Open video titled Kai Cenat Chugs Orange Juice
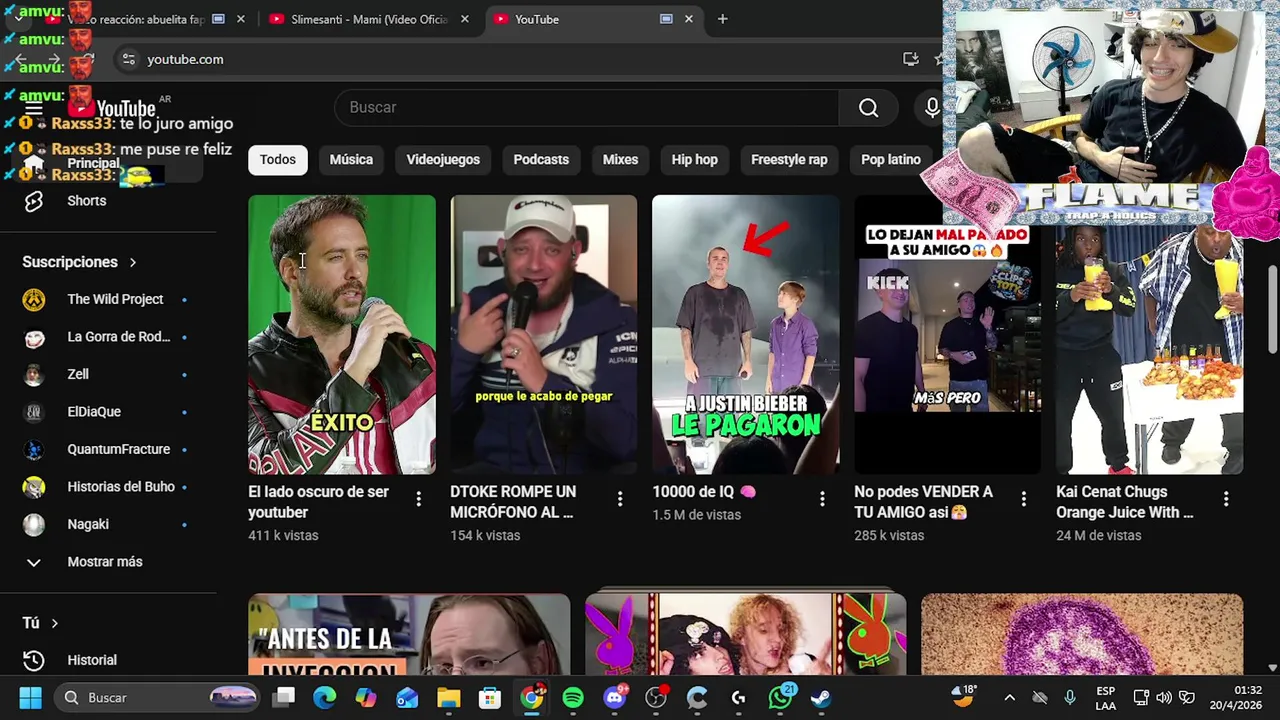 point(1125,502)
